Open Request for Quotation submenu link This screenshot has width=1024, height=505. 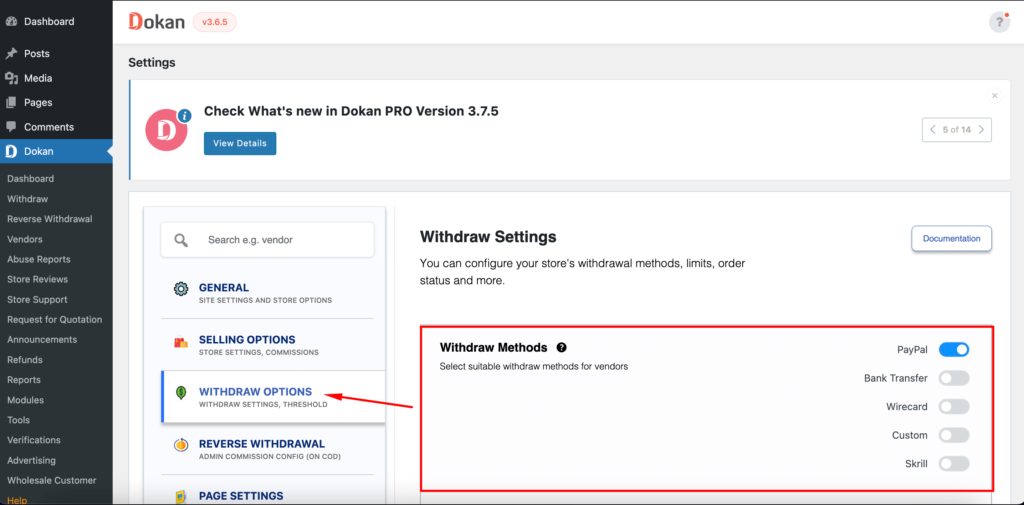click(55, 319)
